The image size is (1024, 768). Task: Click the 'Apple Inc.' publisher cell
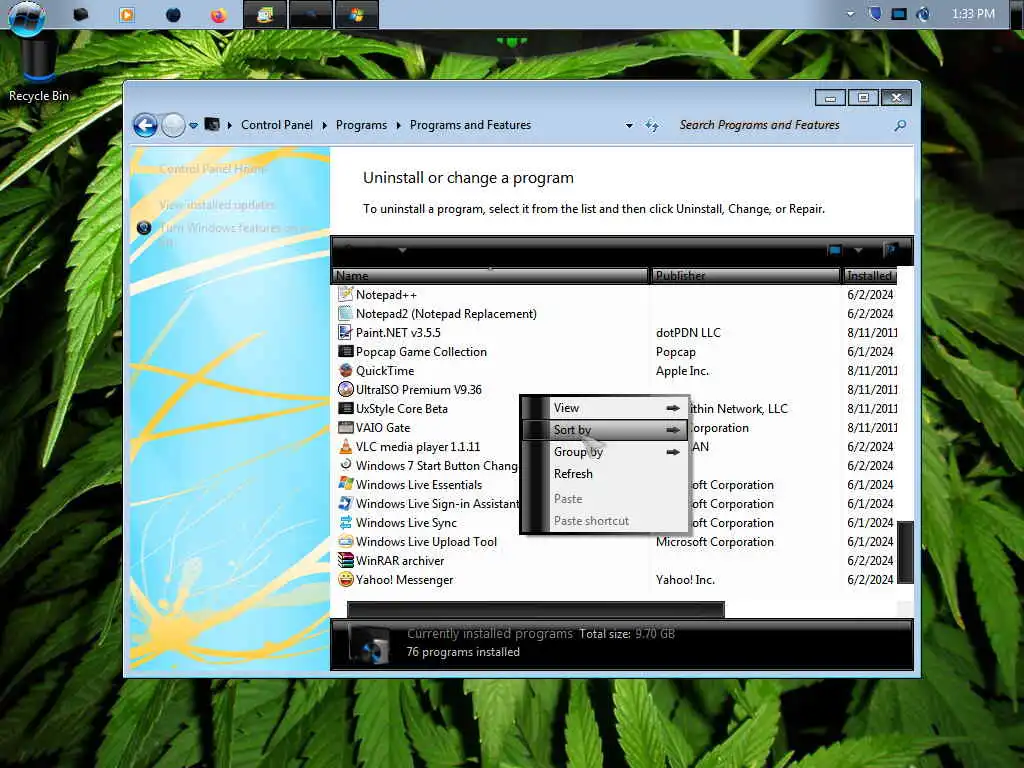point(682,370)
